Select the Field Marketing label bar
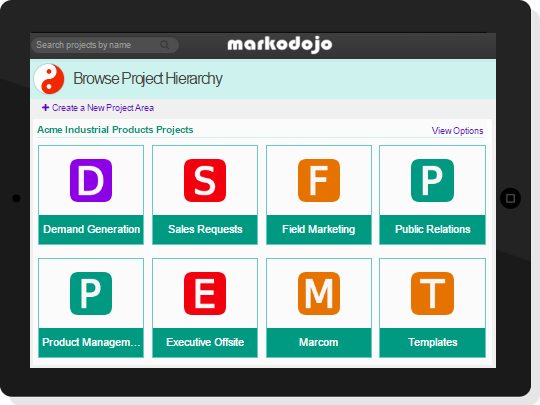Image resolution: width=540 pixels, height=405 pixels. point(319,230)
